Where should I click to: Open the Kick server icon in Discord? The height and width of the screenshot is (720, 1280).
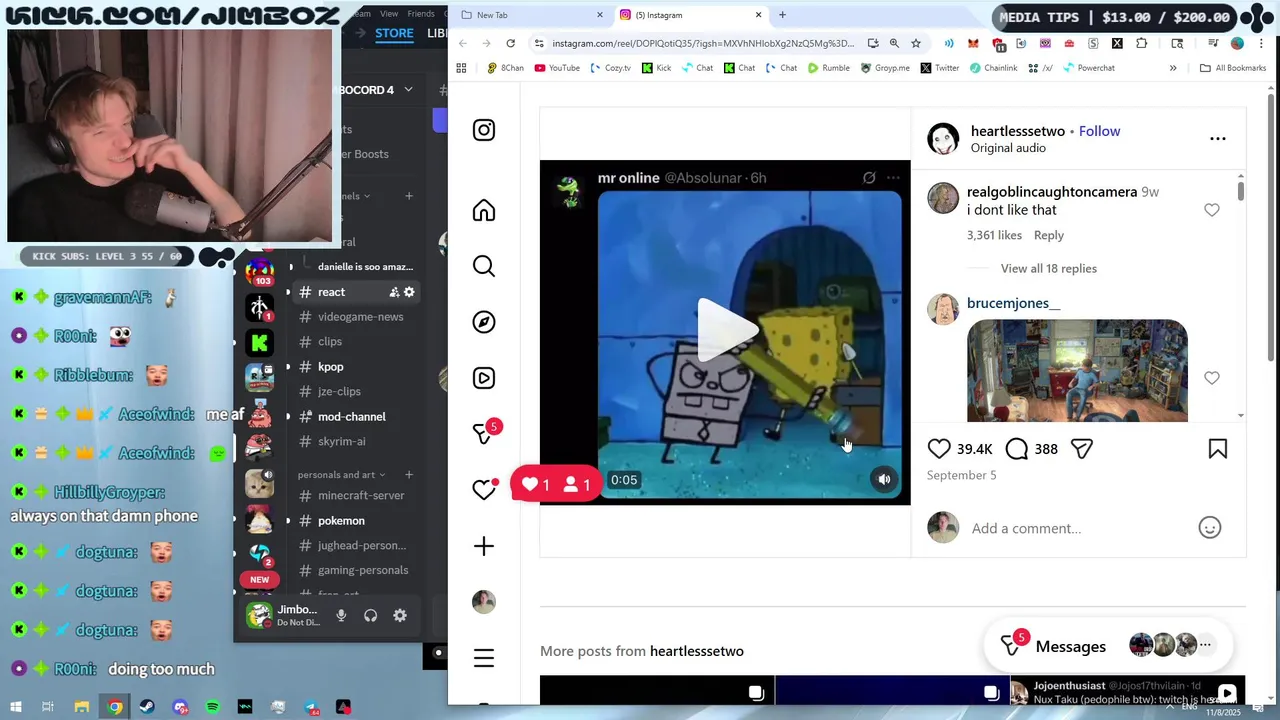(260, 343)
